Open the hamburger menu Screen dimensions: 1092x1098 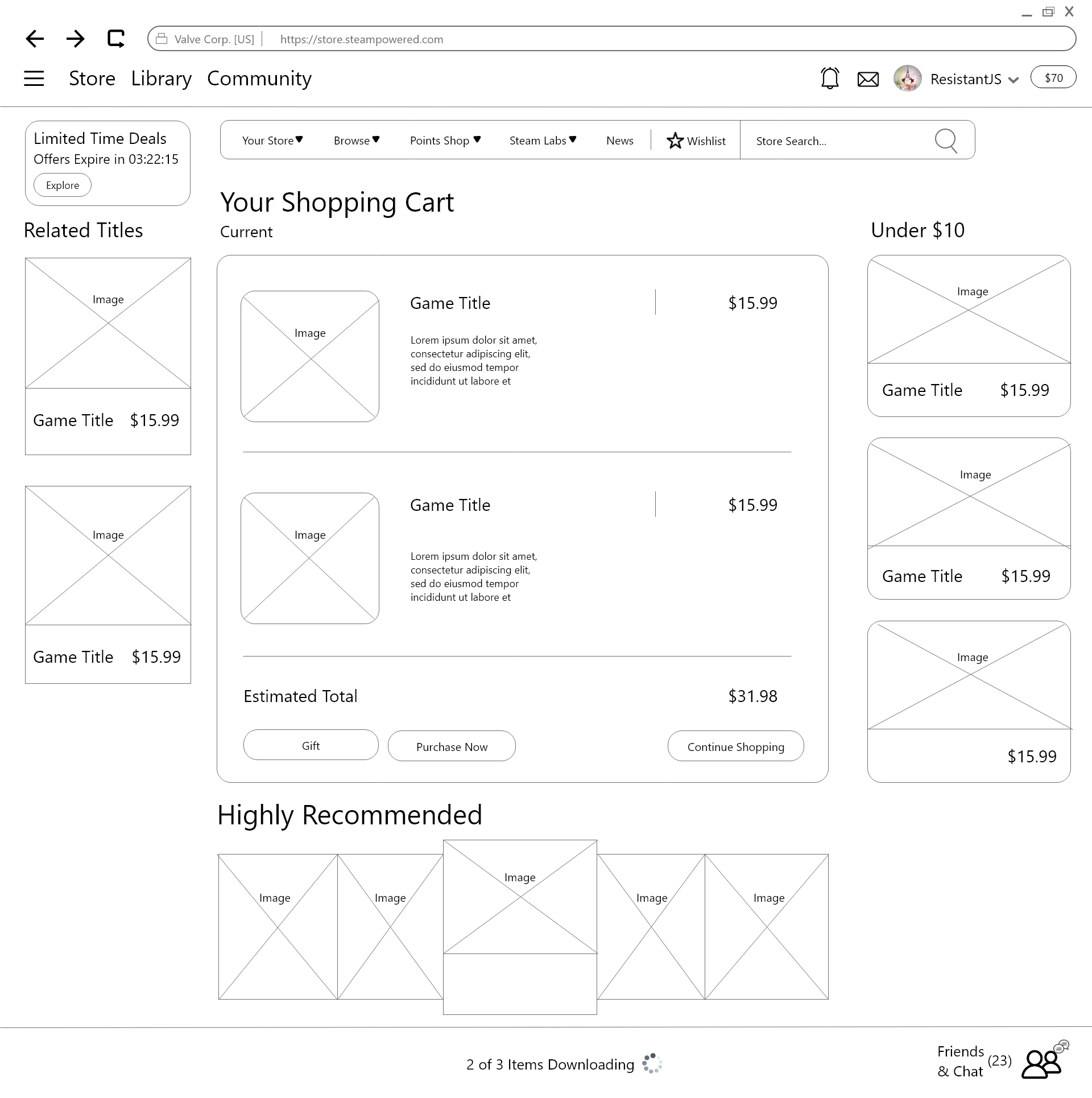click(x=34, y=78)
